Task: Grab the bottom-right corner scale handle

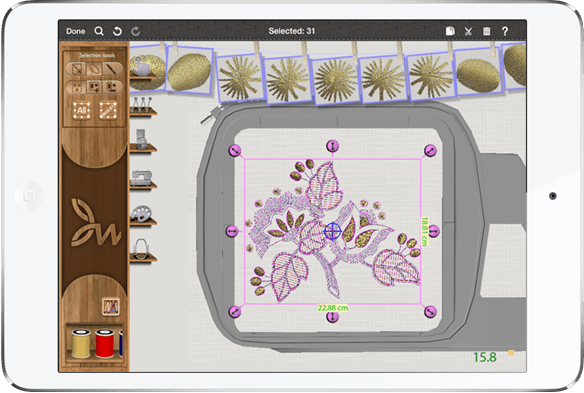Action: click(x=430, y=311)
